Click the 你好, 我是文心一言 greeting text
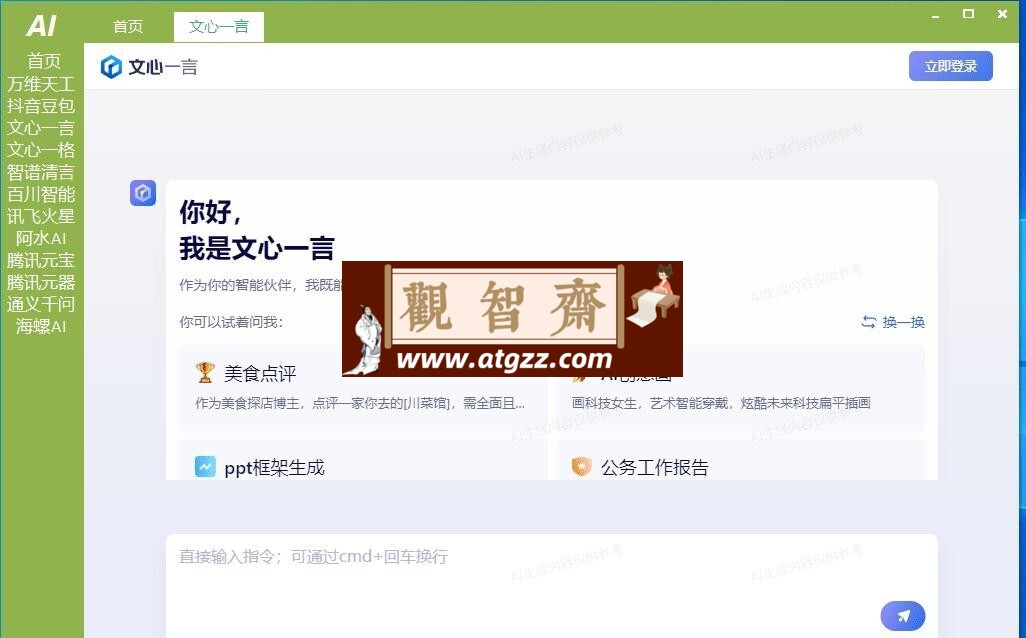 click(x=256, y=230)
